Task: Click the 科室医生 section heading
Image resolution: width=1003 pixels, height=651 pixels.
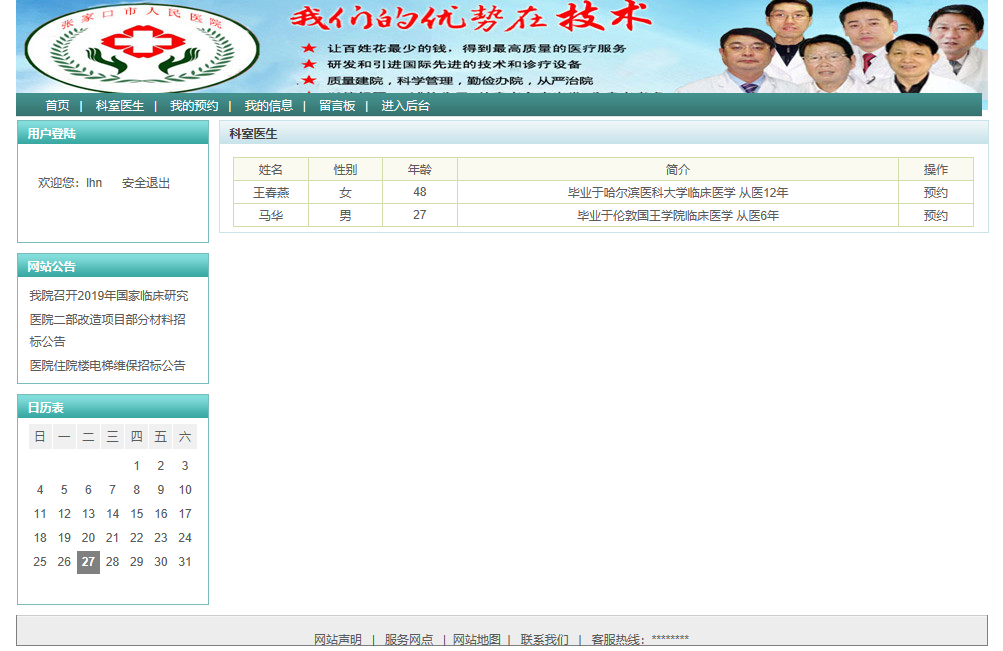Action: pos(253,134)
